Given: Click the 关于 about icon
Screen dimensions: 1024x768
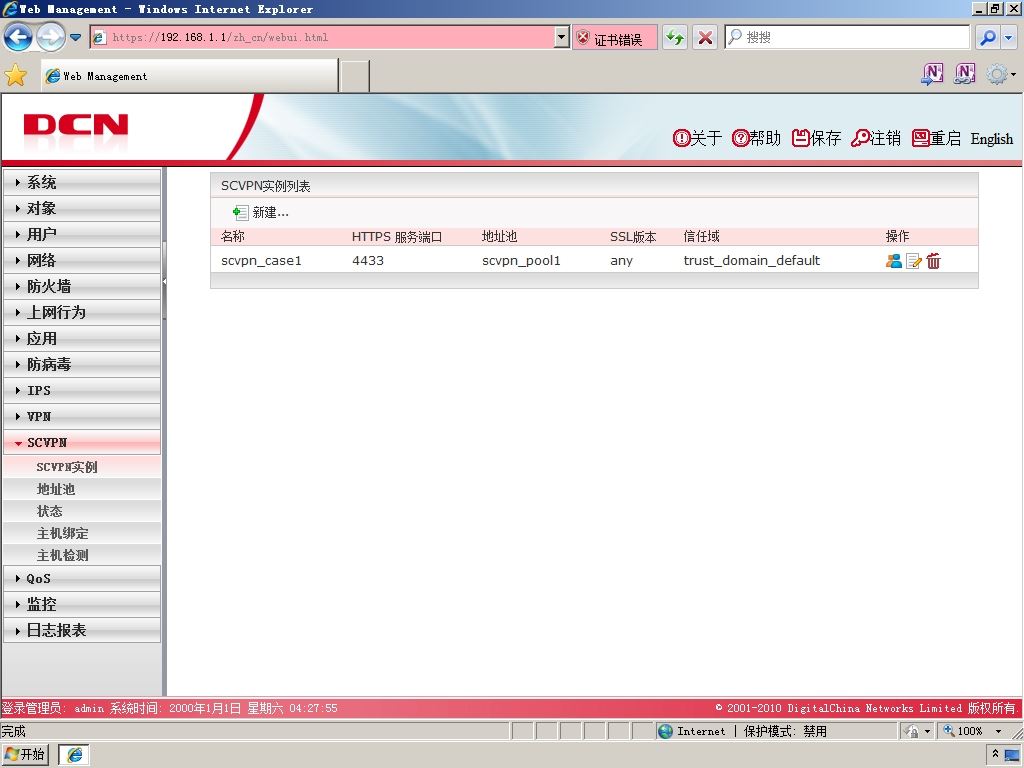Looking at the screenshot, I should (681, 138).
